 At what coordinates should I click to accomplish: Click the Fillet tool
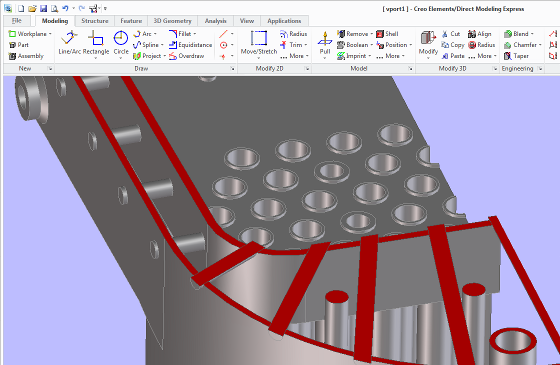pyautogui.click(x=181, y=34)
